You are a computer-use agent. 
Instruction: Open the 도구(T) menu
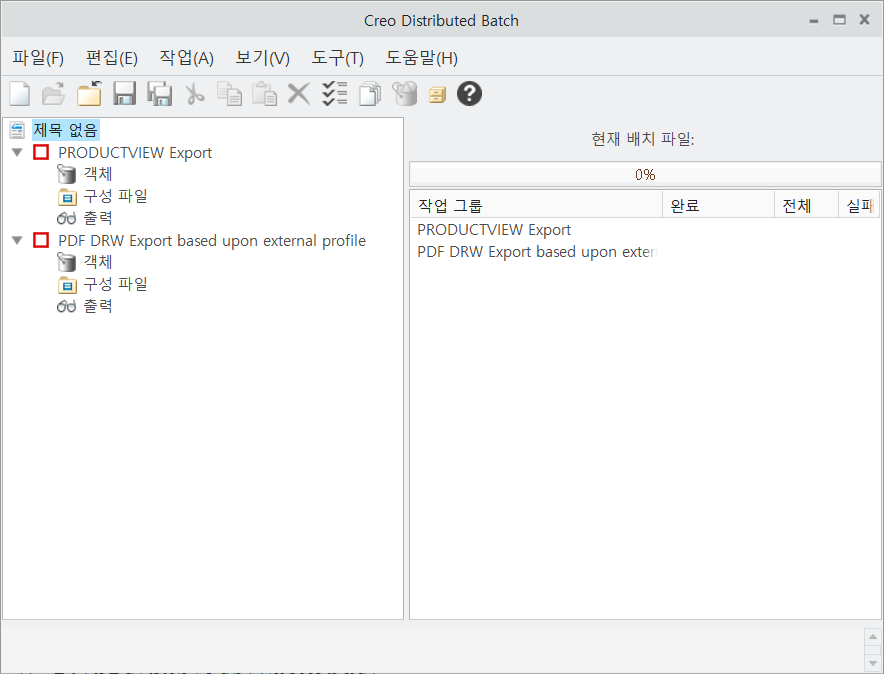[x=337, y=57]
